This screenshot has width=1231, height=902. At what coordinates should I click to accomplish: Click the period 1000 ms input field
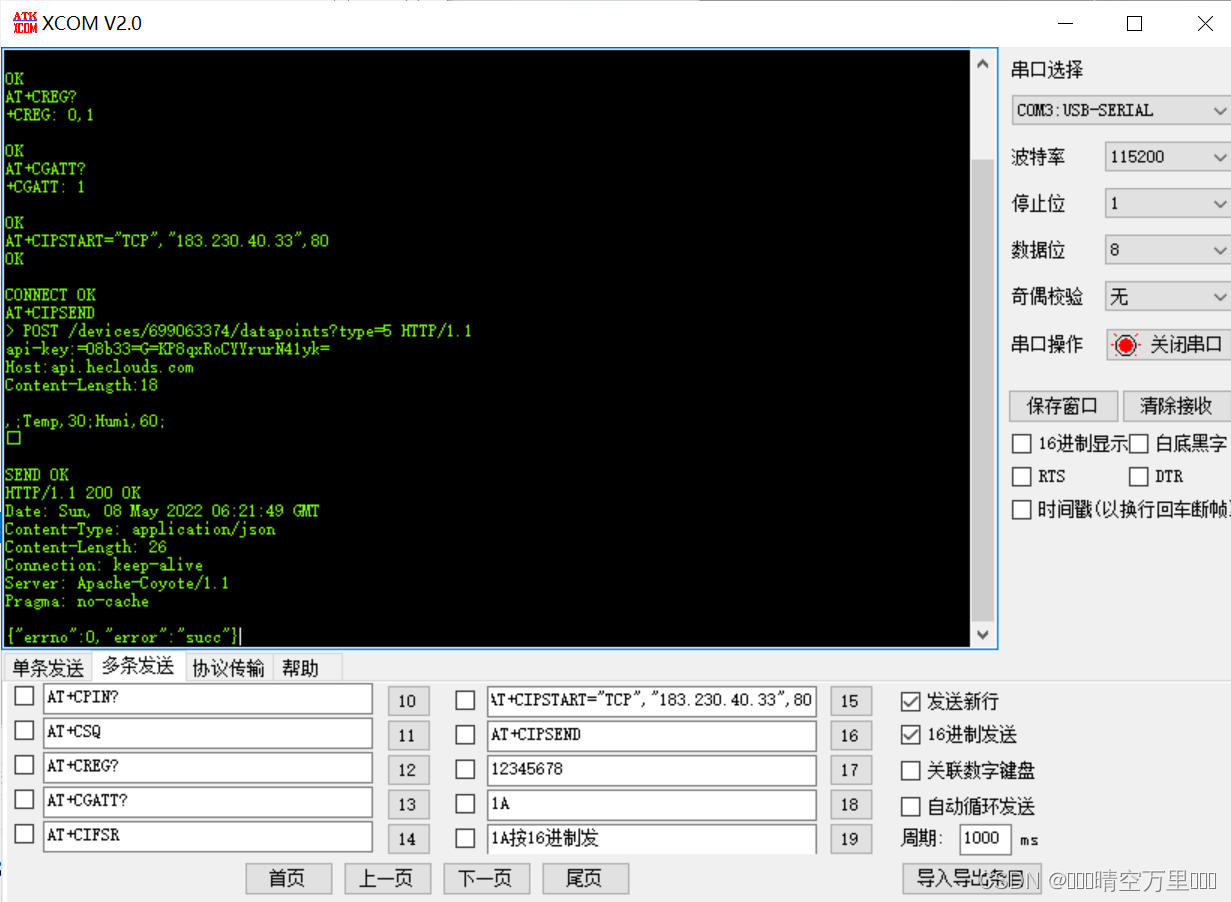pos(984,839)
